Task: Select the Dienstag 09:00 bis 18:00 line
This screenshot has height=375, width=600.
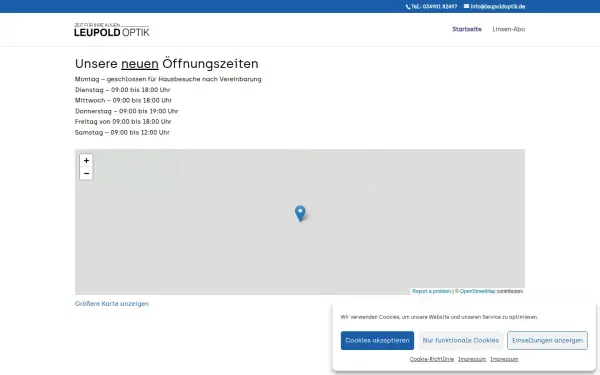Action: pos(122,90)
